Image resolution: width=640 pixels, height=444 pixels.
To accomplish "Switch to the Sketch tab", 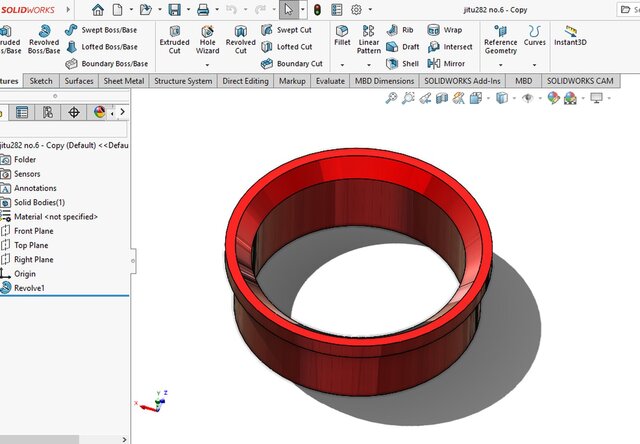I will (x=41, y=81).
